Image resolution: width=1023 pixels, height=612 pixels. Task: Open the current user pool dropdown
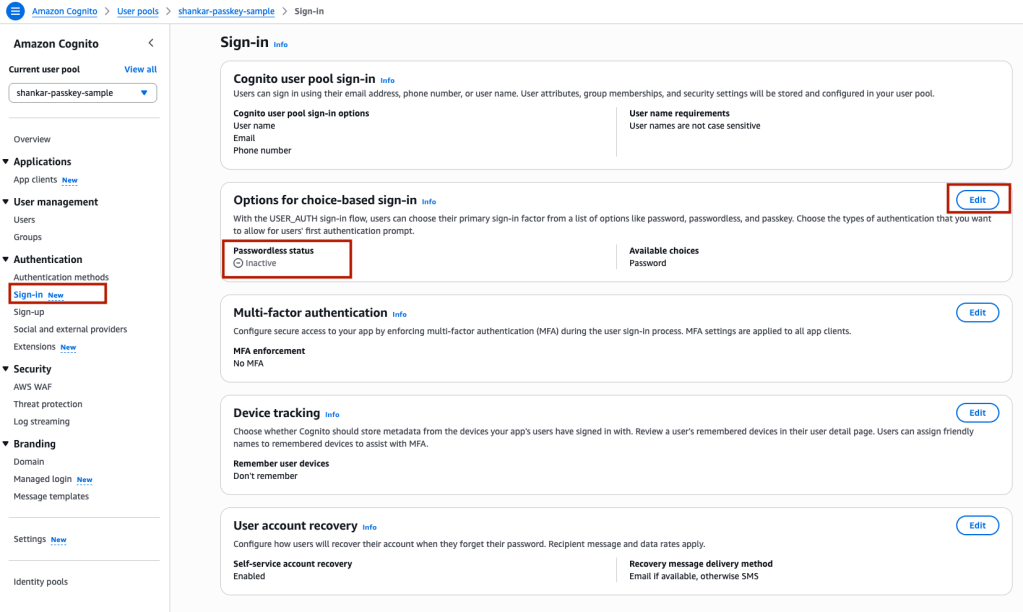coord(82,93)
